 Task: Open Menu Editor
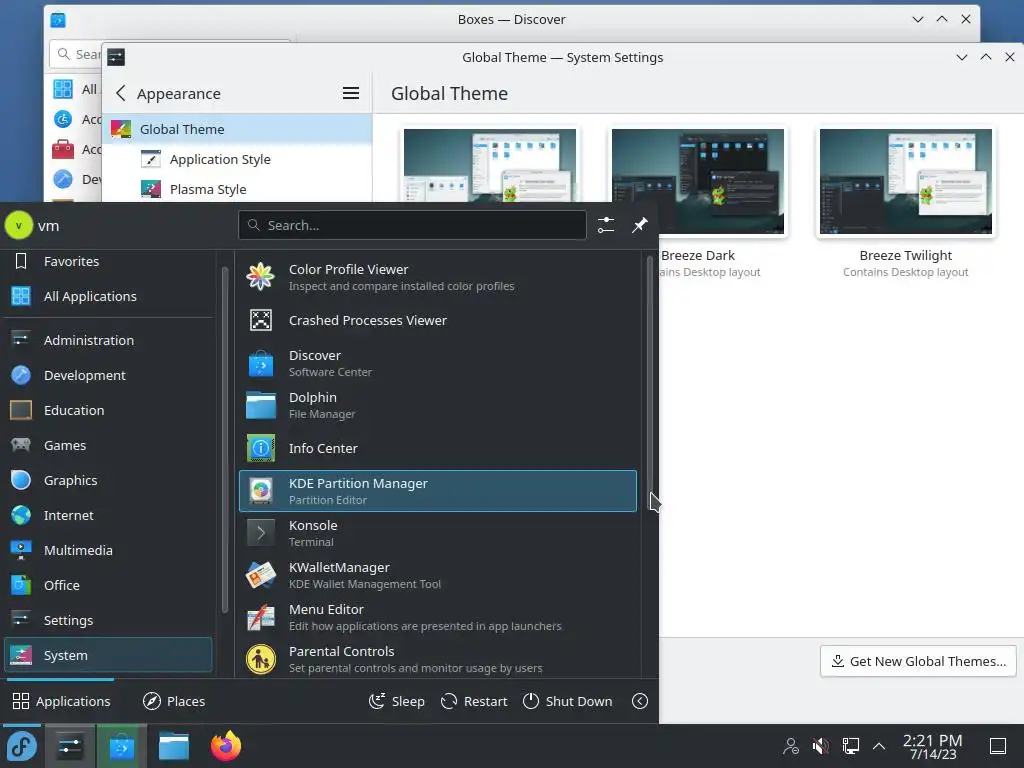click(438, 617)
